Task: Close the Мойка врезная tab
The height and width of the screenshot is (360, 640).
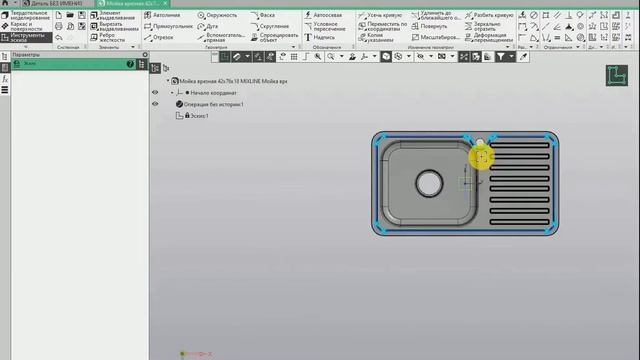Action: coord(165,3)
